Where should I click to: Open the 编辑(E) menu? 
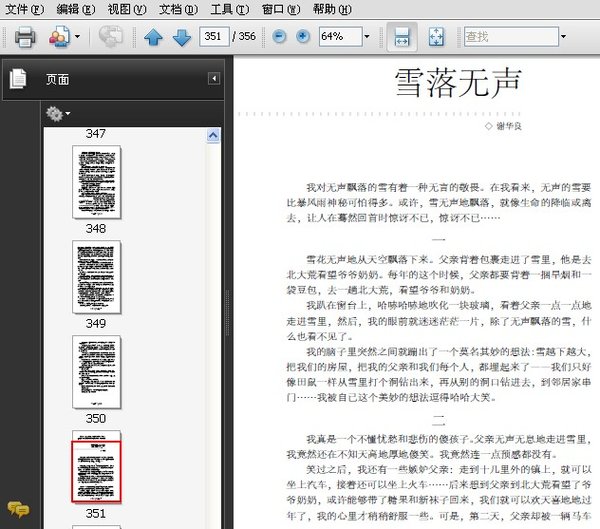76,9
